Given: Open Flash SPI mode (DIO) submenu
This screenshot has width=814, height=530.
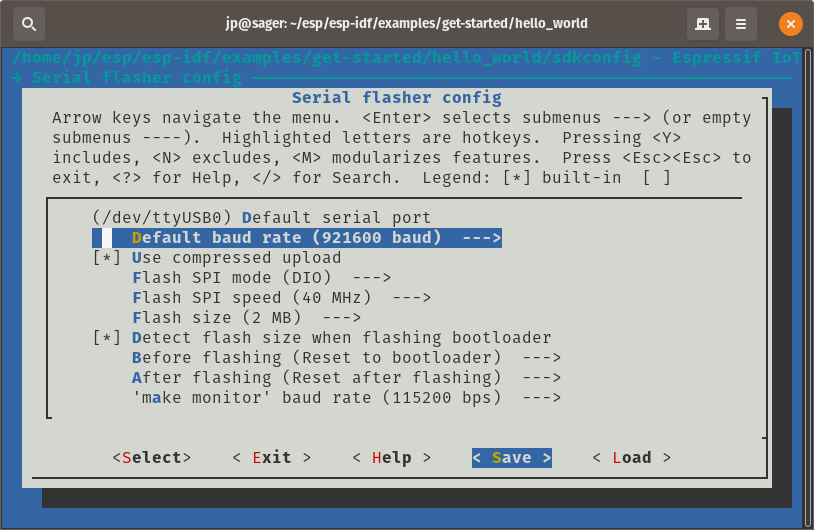Looking at the screenshot, I should pyautogui.click(x=261, y=278).
